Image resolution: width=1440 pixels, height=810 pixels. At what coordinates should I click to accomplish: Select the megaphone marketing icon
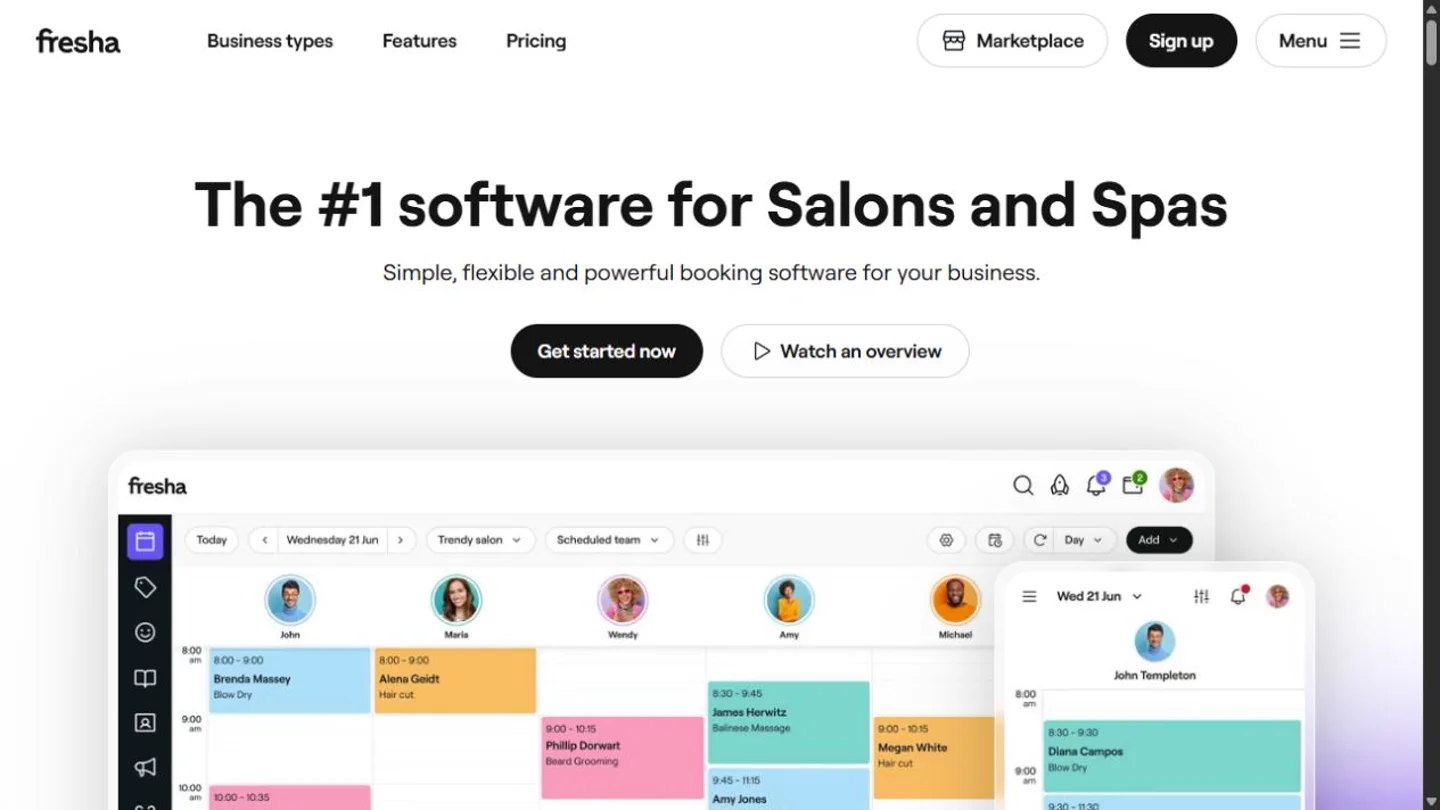tap(145, 767)
